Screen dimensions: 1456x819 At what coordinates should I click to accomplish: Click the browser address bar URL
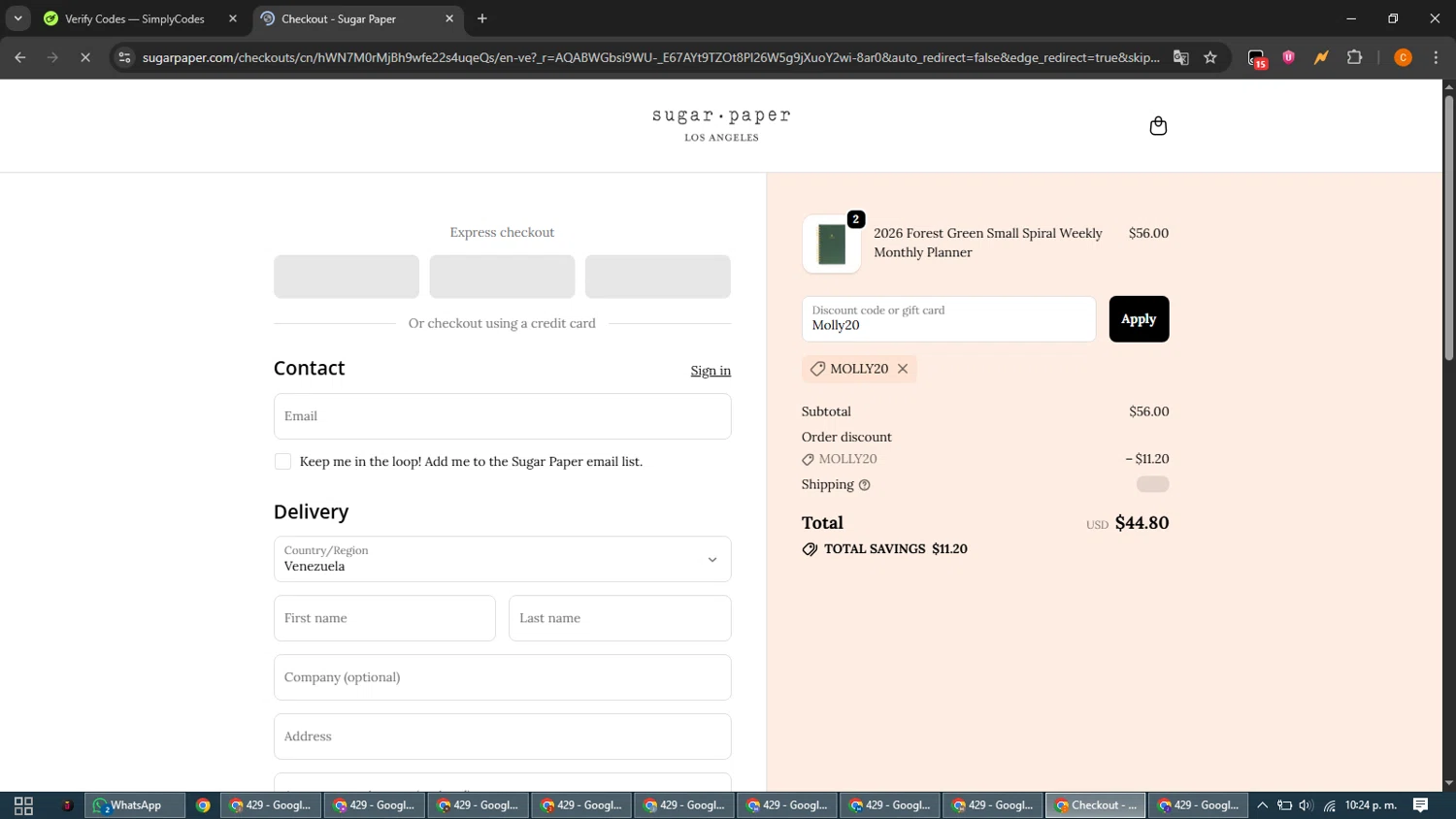coord(650,58)
